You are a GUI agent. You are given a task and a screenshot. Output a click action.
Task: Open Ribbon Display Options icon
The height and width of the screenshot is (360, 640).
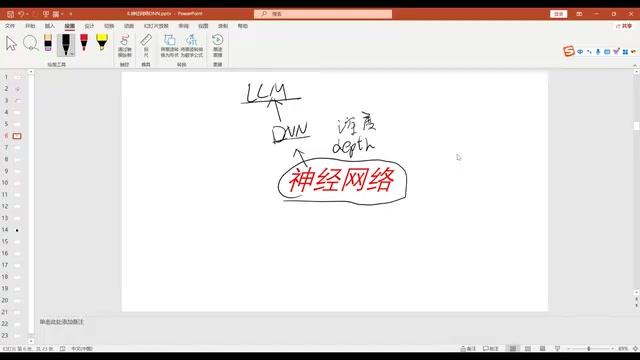[579, 14]
